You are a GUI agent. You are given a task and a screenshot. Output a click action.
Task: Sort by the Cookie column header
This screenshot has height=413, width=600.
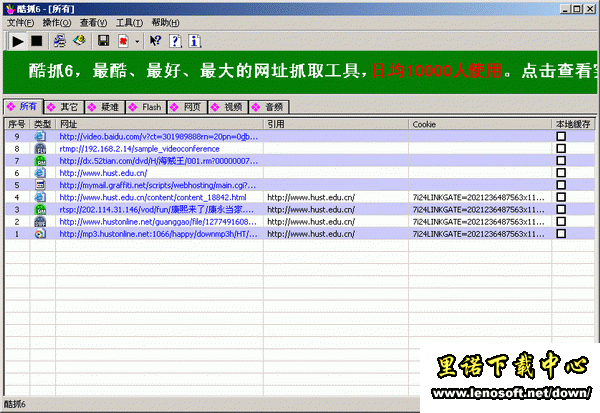pyautogui.click(x=480, y=124)
